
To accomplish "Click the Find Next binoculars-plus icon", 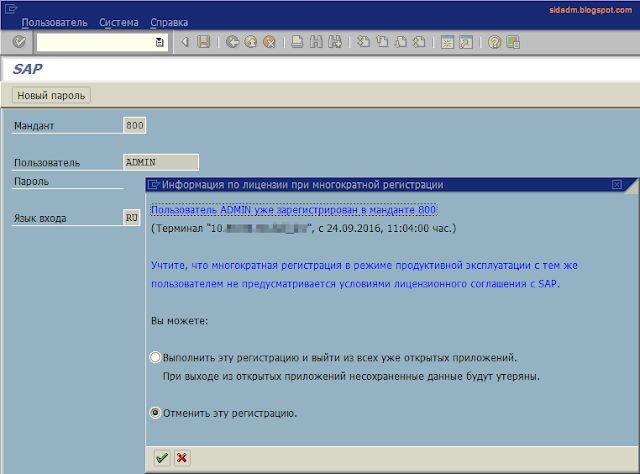I will click(x=335, y=42).
